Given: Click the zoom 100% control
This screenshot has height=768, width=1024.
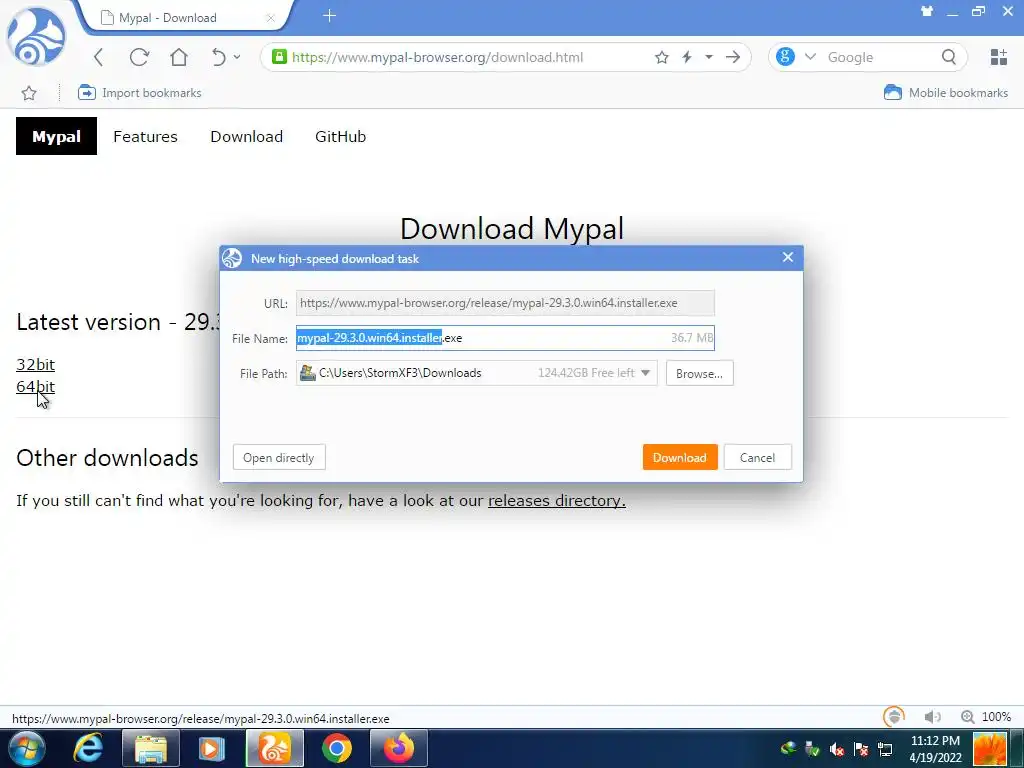Looking at the screenshot, I should click(986, 717).
